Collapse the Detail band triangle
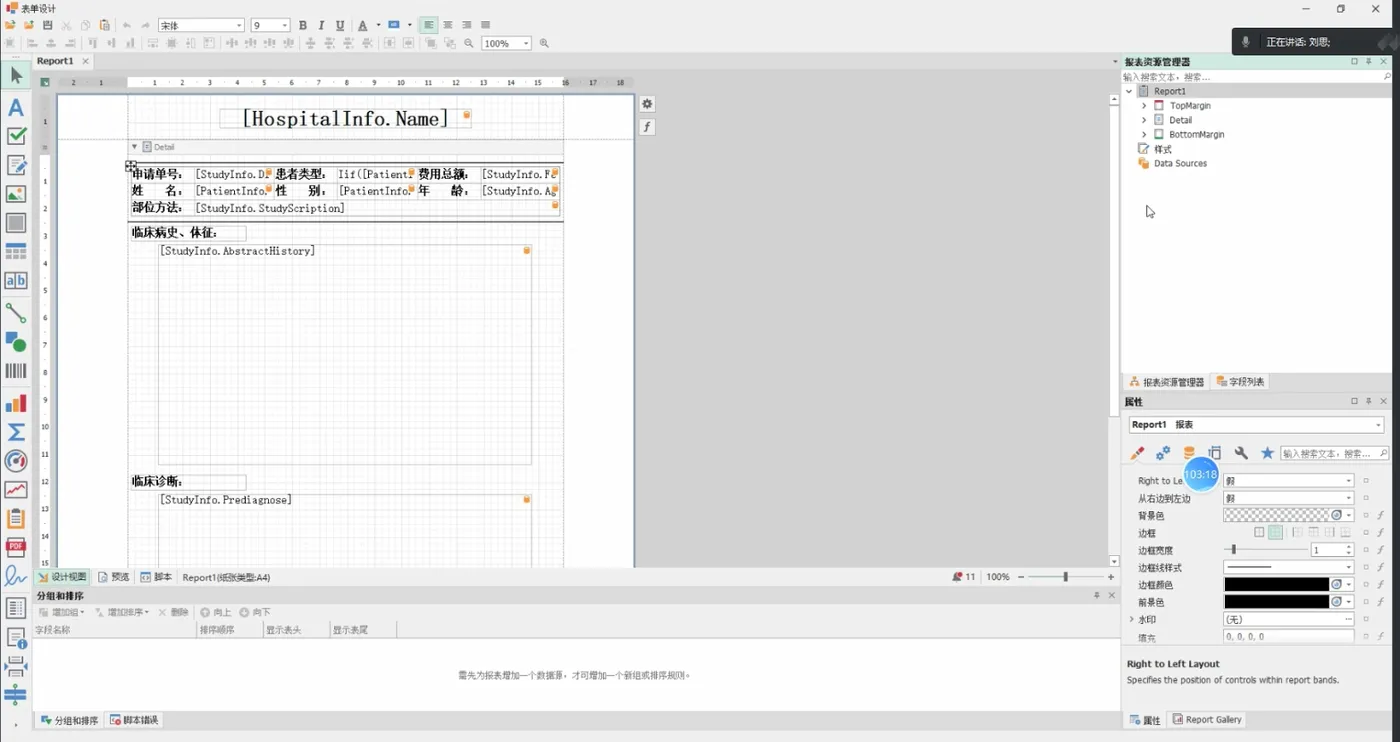Image resolution: width=1400 pixels, height=742 pixels. point(134,147)
